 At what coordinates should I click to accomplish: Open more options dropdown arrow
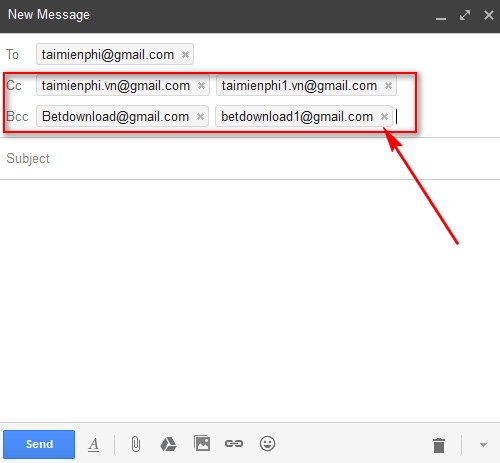483,445
